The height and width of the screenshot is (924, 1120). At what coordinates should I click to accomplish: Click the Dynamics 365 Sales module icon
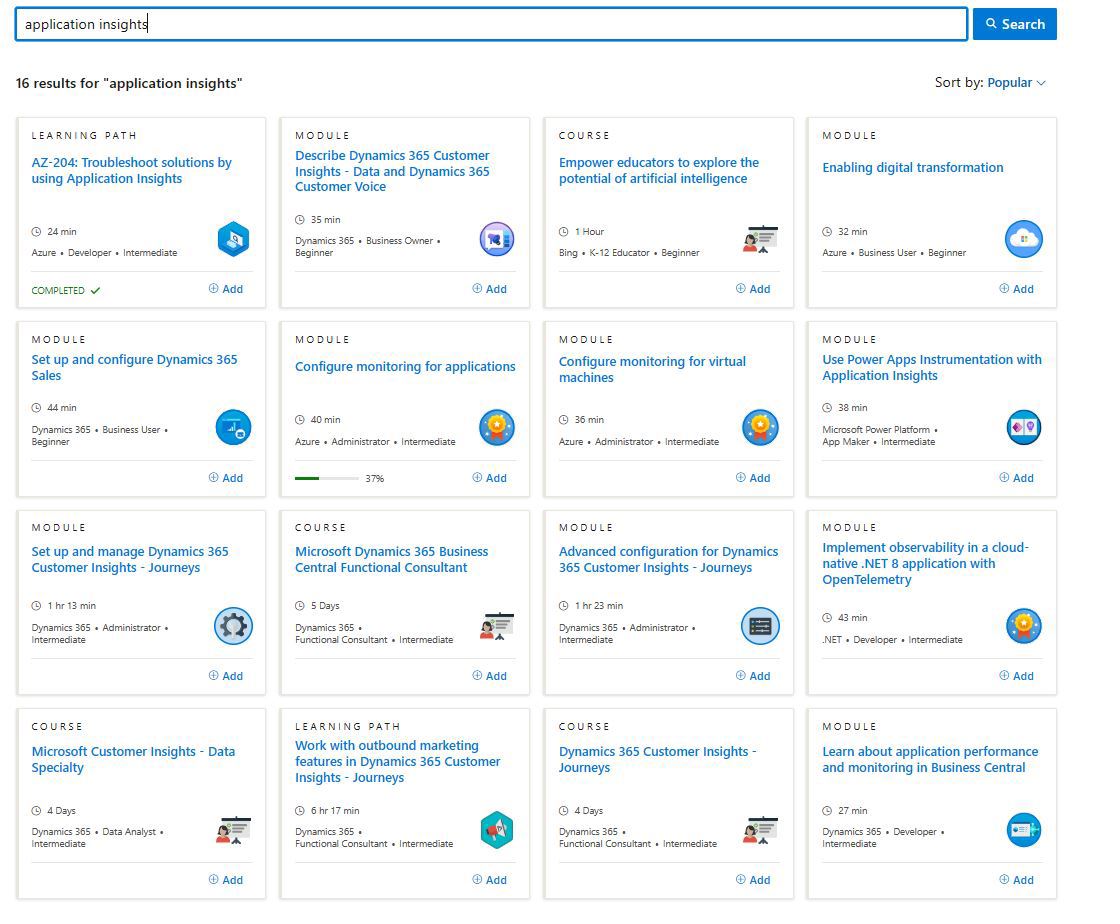click(x=233, y=428)
